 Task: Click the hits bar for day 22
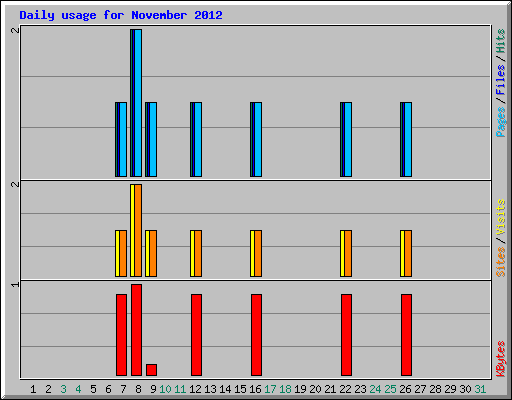(x=346, y=139)
